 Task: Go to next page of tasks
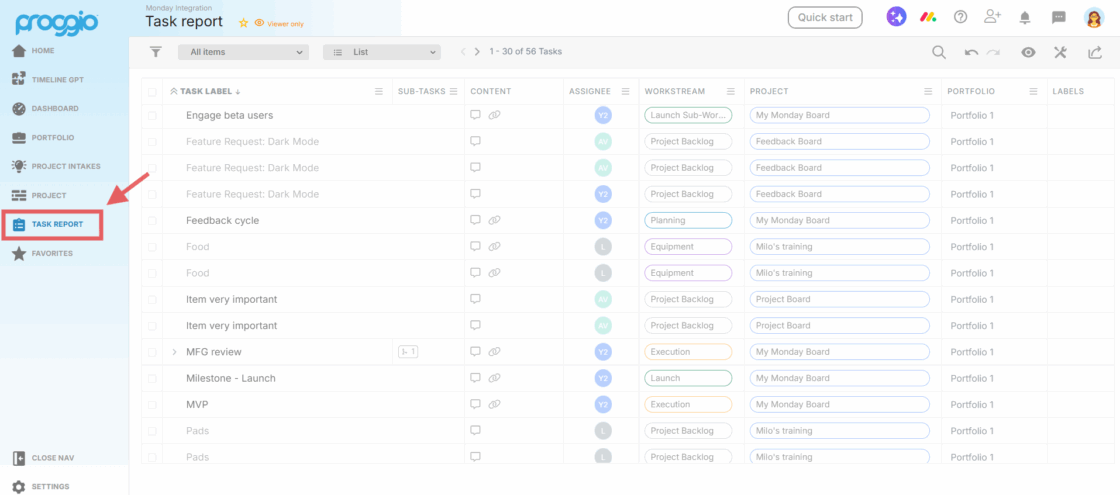pos(478,52)
